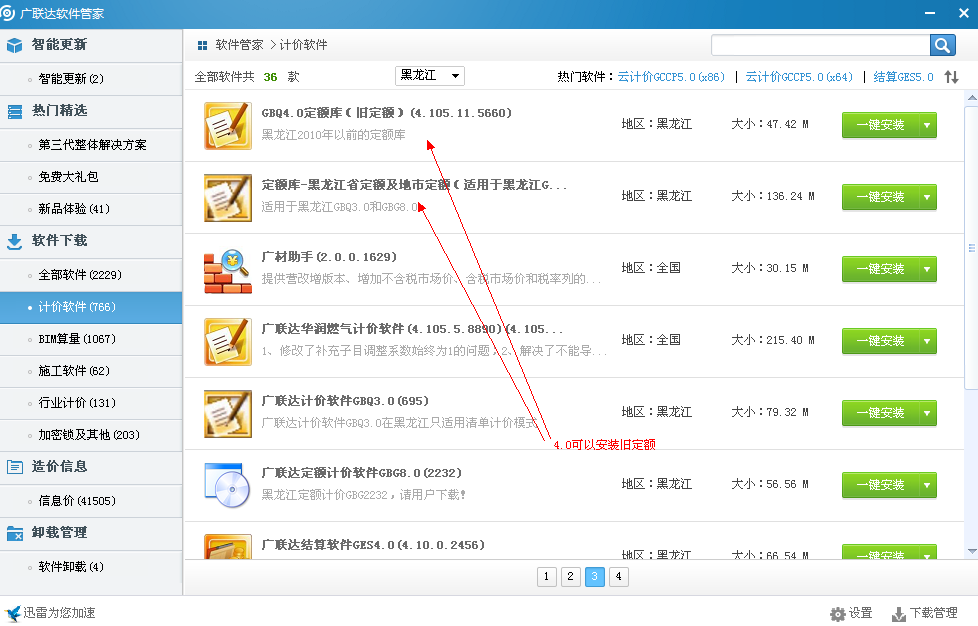Image resolution: width=978 pixels, height=626 pixels.
Task: Open 免费大礼包 sidebar item
Action: click(91, 177)
